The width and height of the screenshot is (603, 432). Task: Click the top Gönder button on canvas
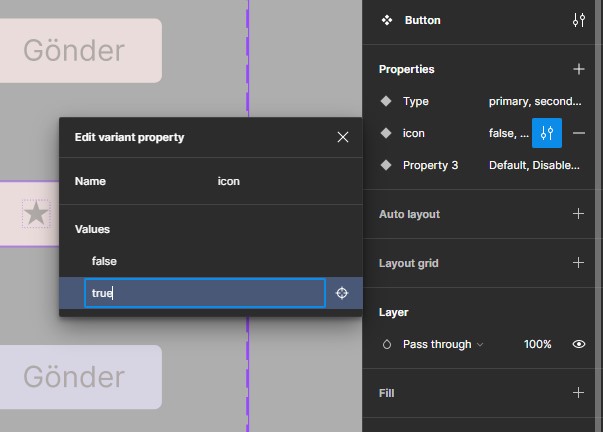coord(74,50)
